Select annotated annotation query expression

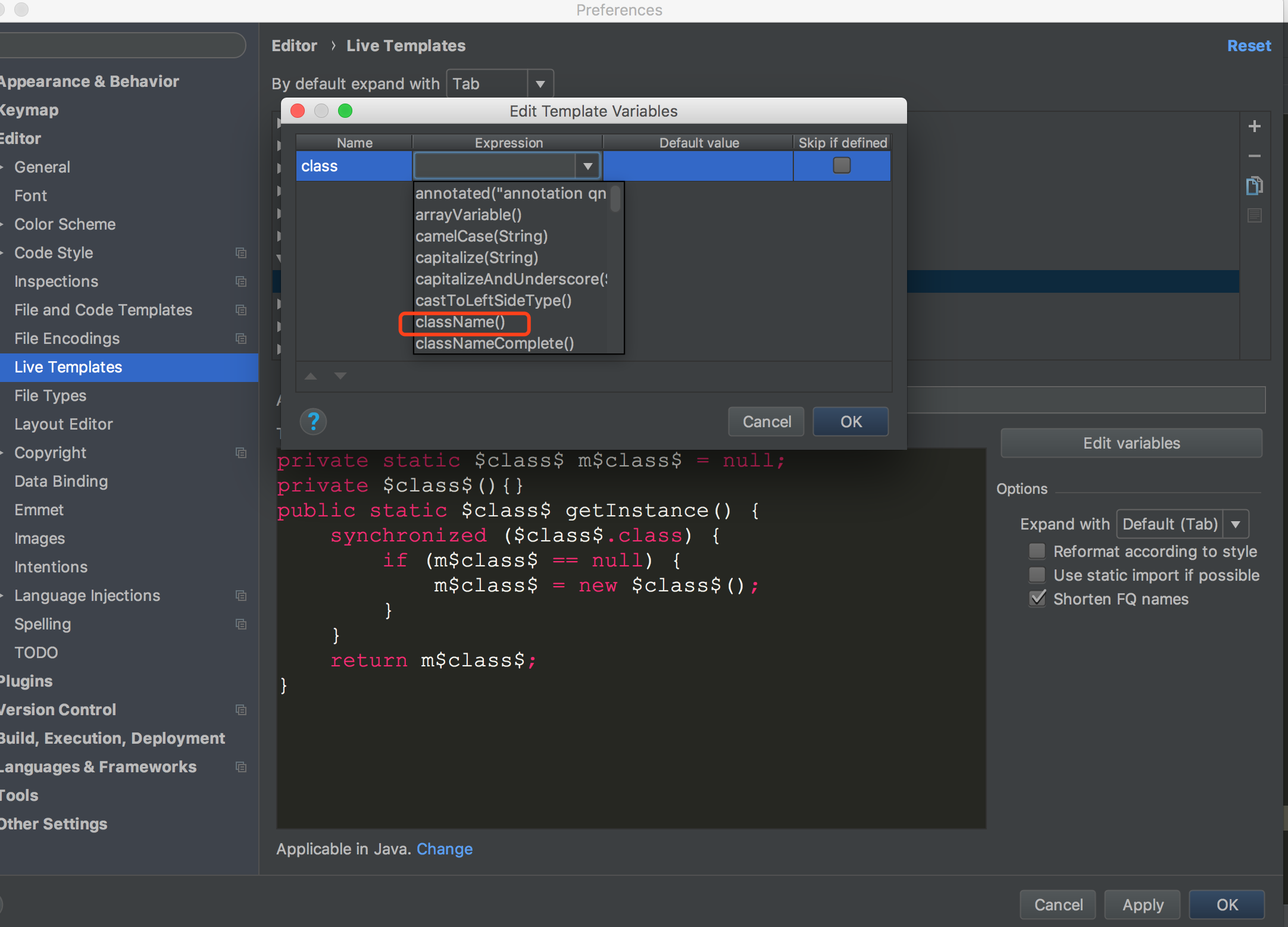point(510,193)
